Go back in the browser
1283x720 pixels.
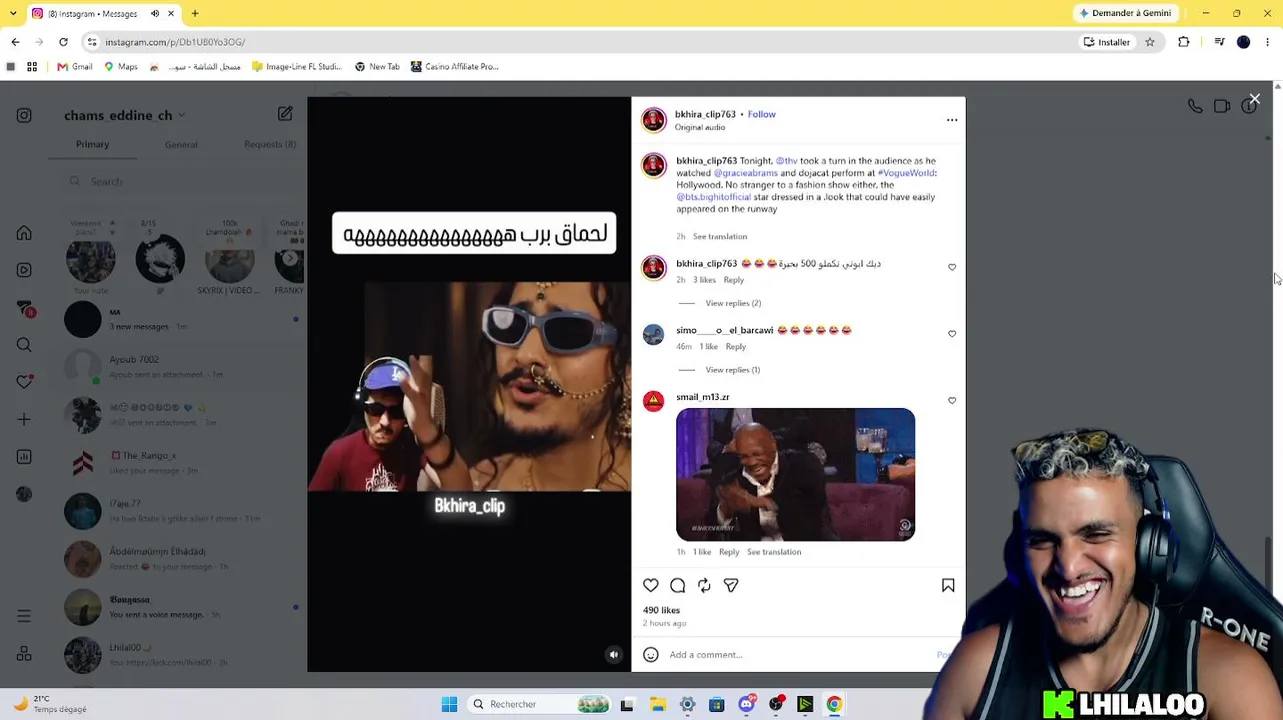(15, 42)
